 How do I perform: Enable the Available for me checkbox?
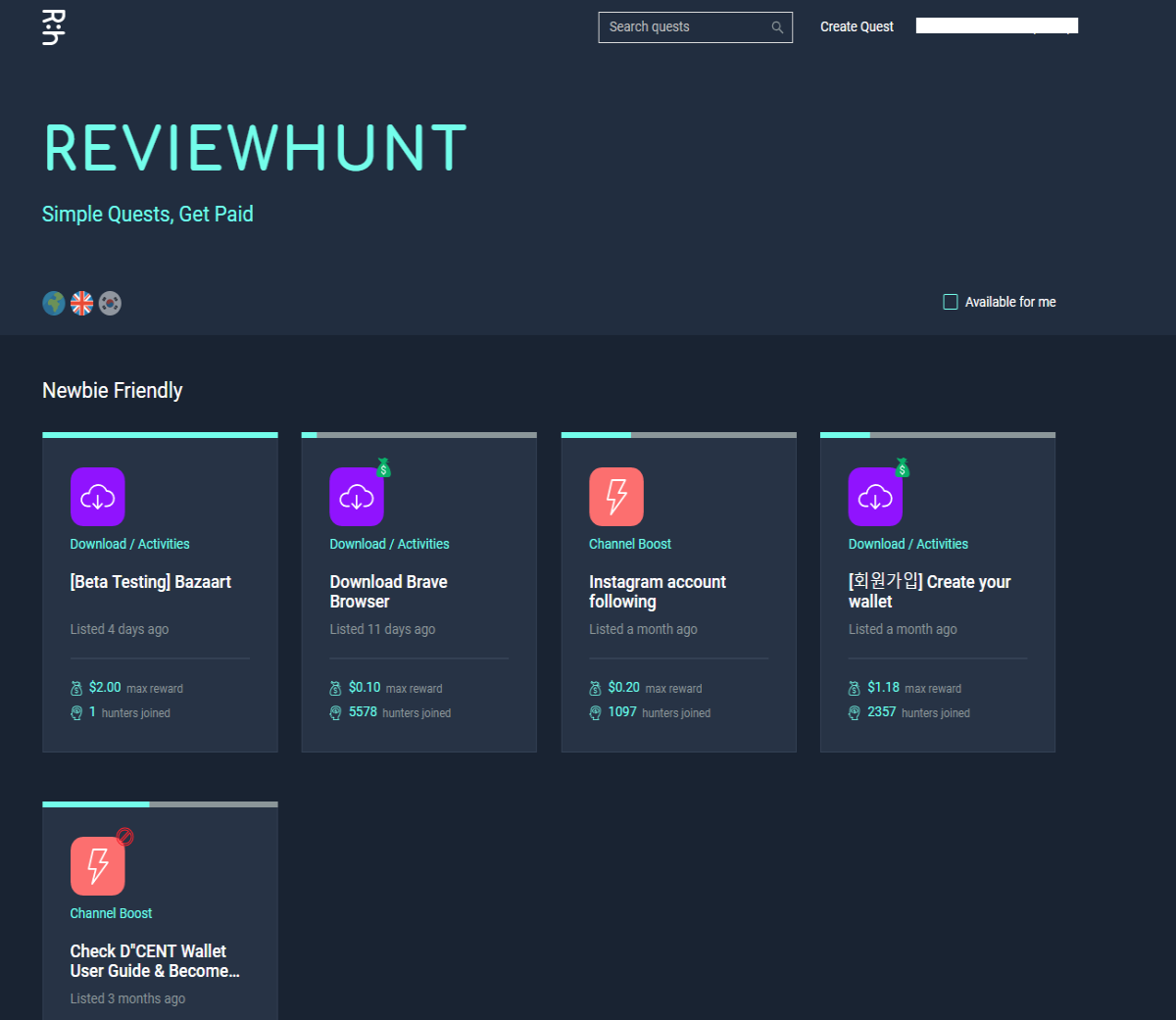pyautogui.click(x=951, y=302)
